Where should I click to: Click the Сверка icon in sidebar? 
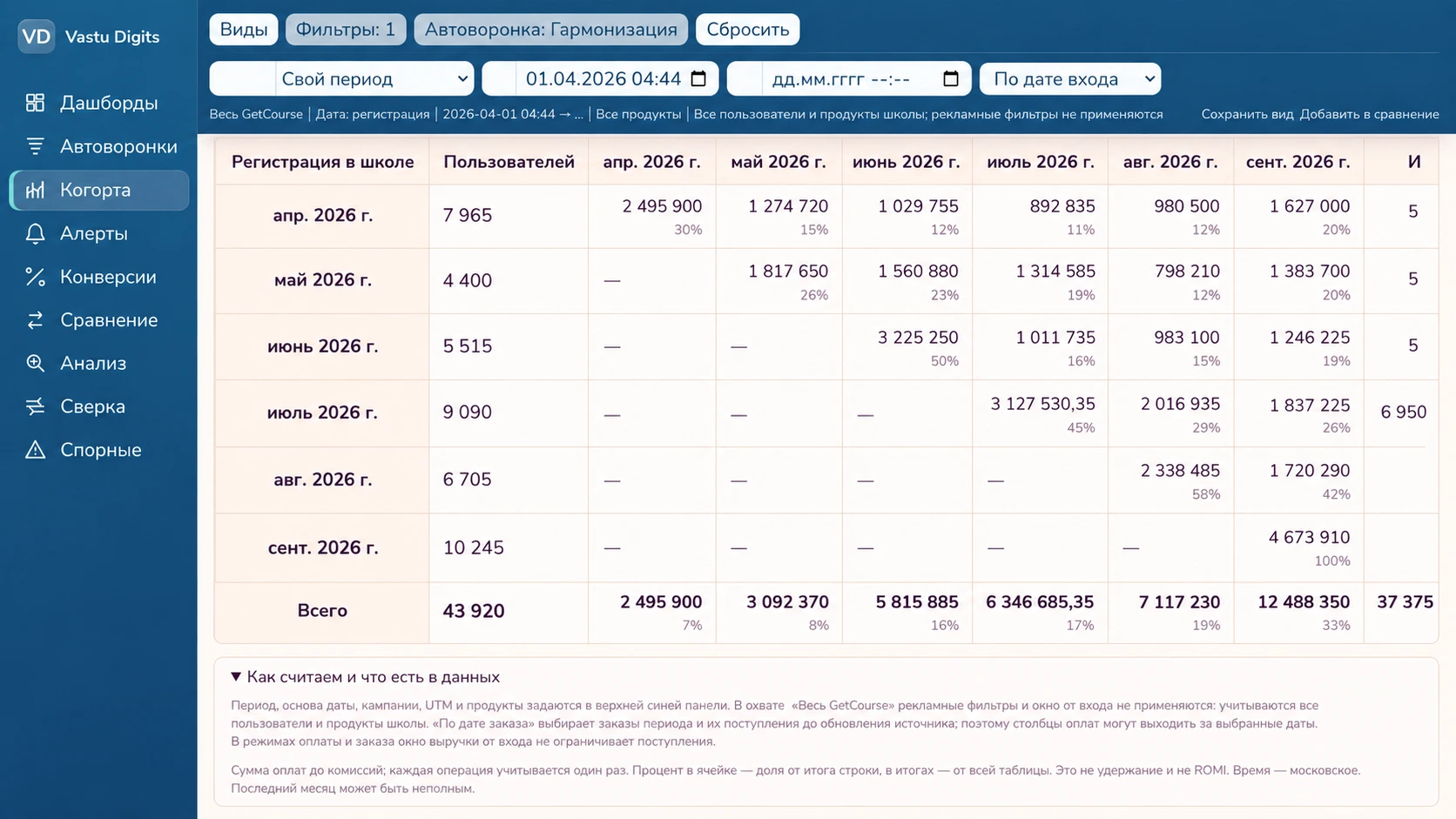click(35, 406)
